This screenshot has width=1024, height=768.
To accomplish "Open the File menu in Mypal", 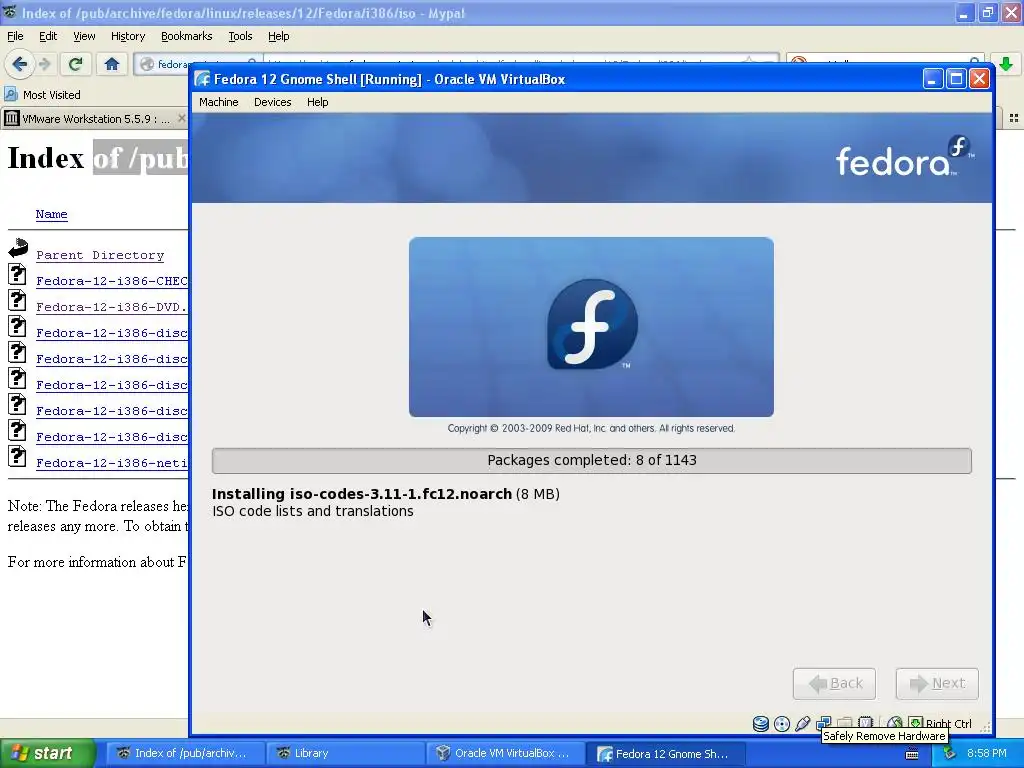I will [15, 36].
